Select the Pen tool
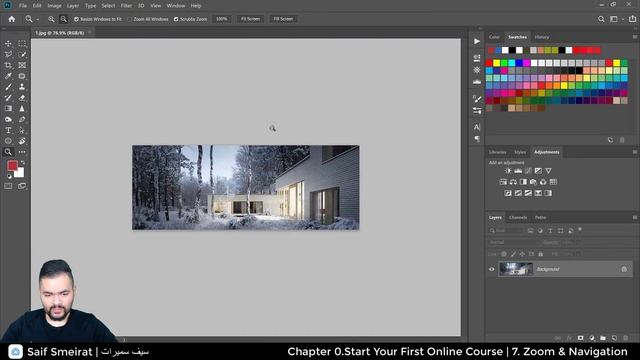Image resolution: width=640 pixels, height=360 pixels. coord(22,119)
